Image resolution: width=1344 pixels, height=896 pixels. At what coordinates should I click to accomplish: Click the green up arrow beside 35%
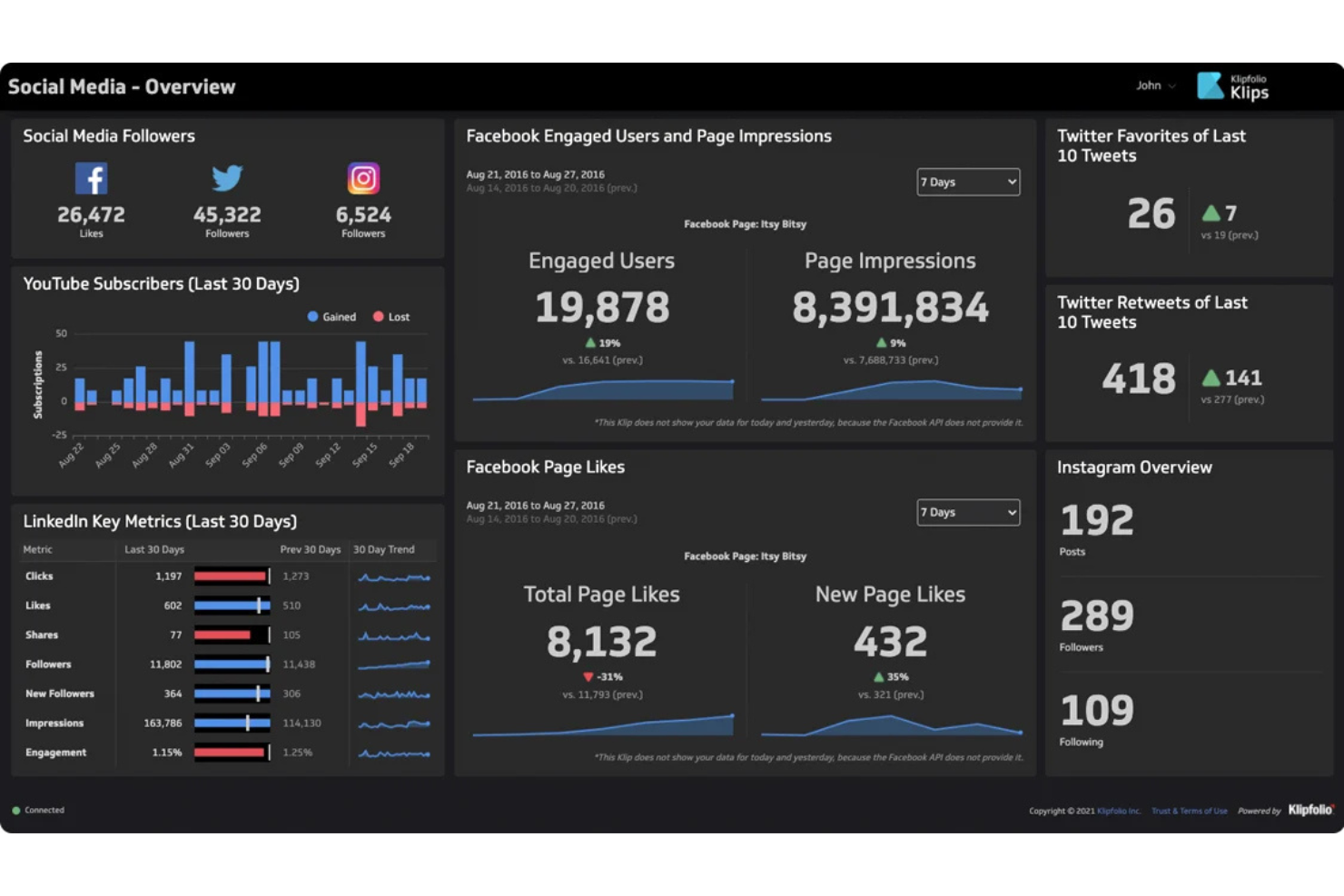pos(878,677)
